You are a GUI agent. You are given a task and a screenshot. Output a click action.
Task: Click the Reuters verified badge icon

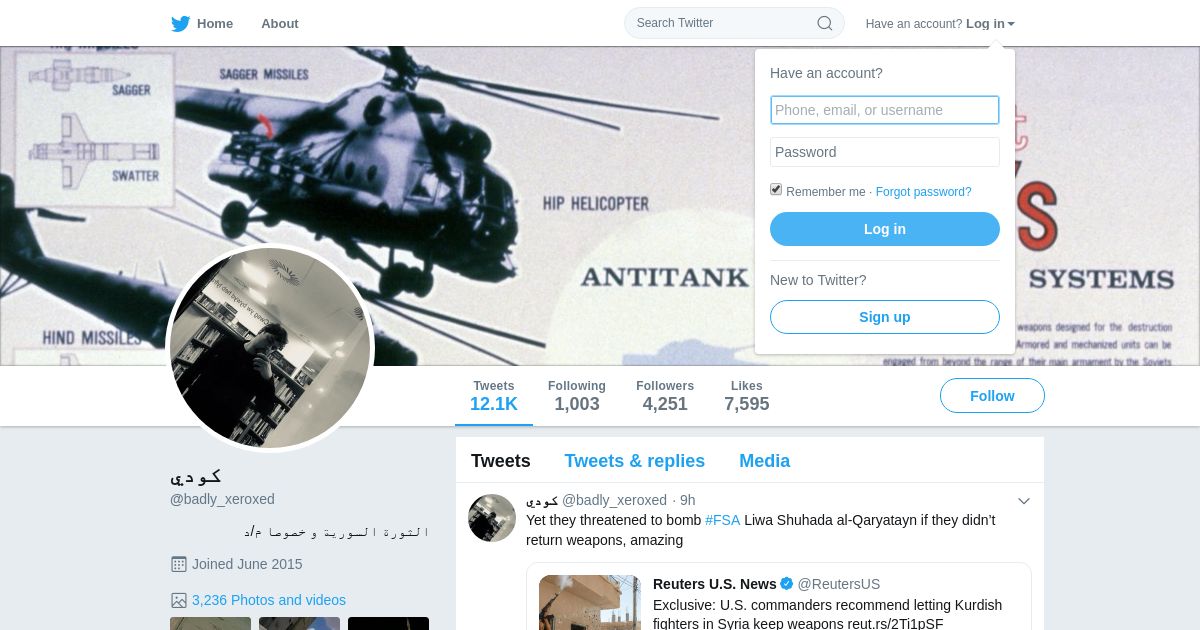pyautogui.click(x=787, y=584)
